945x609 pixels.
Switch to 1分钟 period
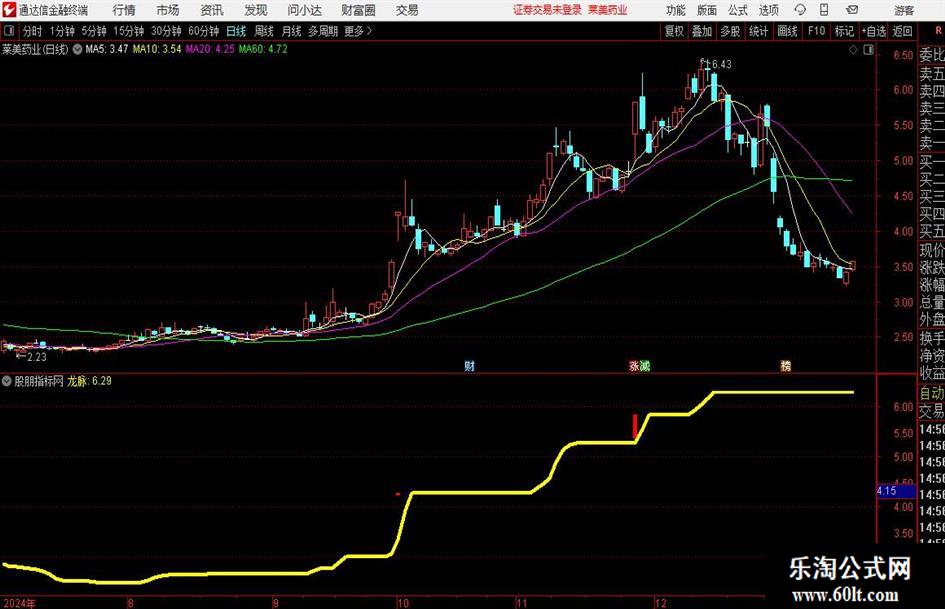[62, 31]
